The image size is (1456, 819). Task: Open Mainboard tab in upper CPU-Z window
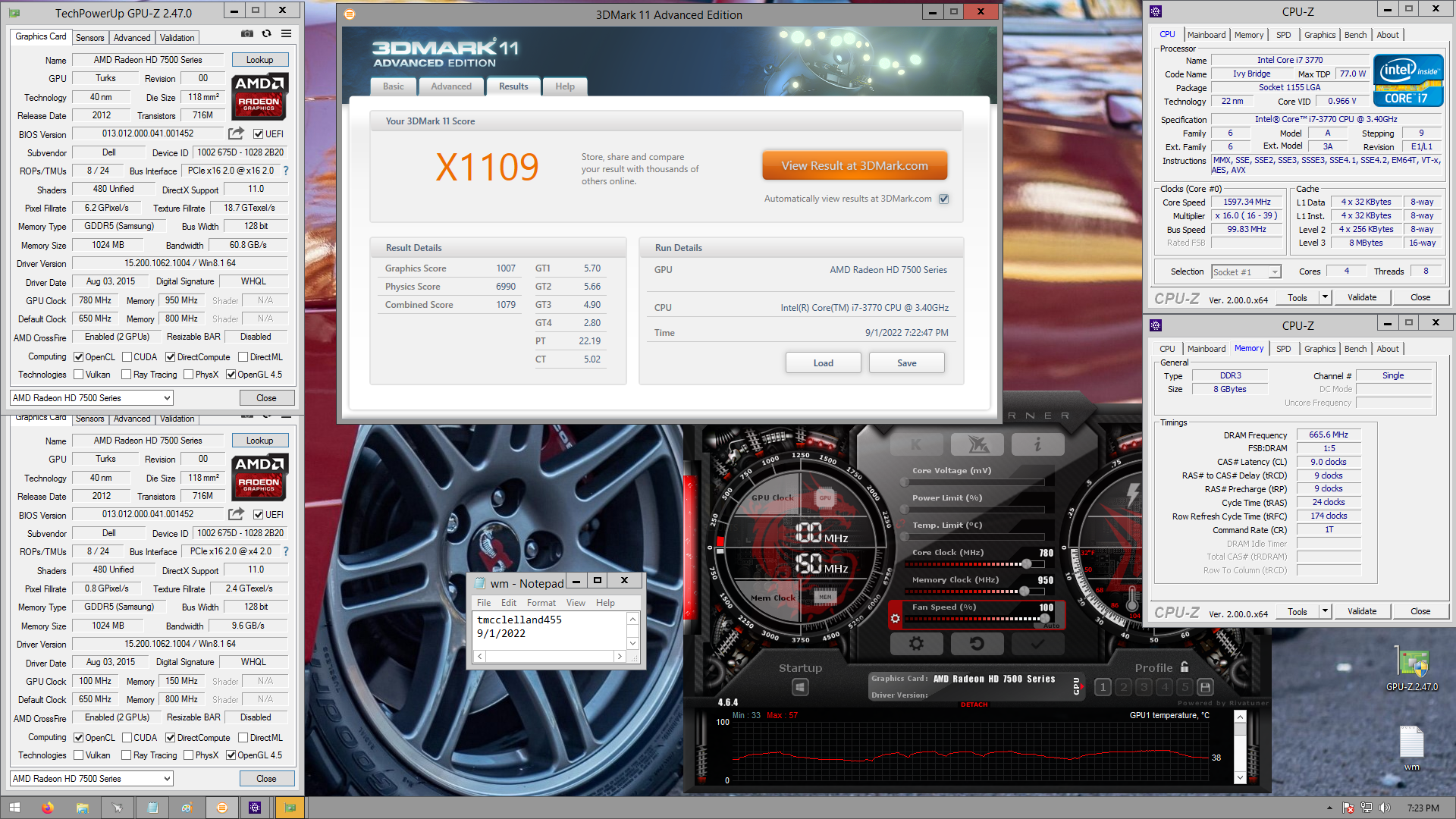point(1206,35)
